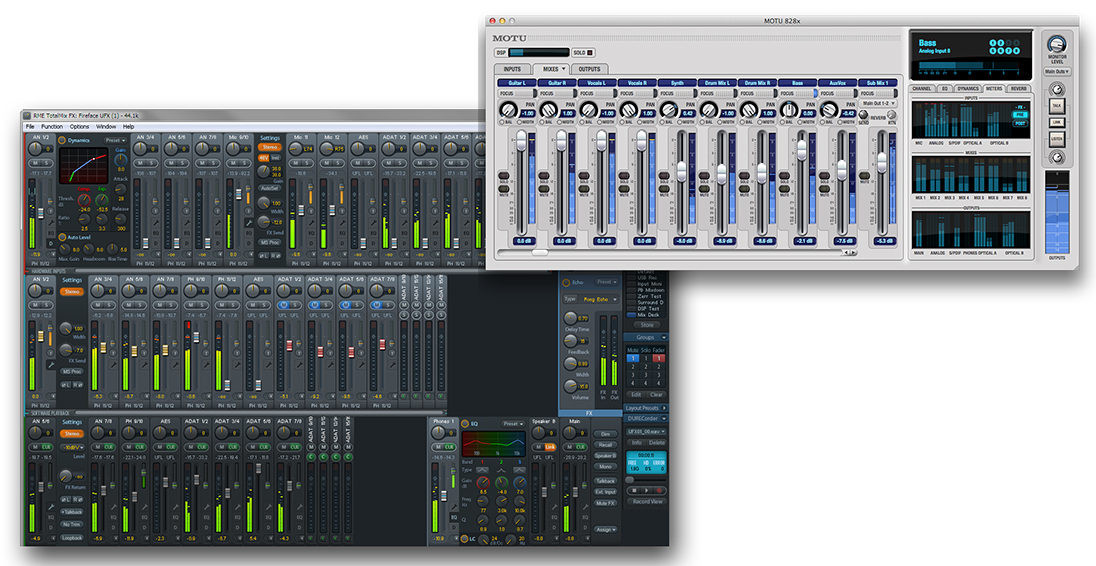The width and height of the screenshot is (1096, 566).
Task: Toggle the LC low cut power button
Action: (x=465, y=539)
